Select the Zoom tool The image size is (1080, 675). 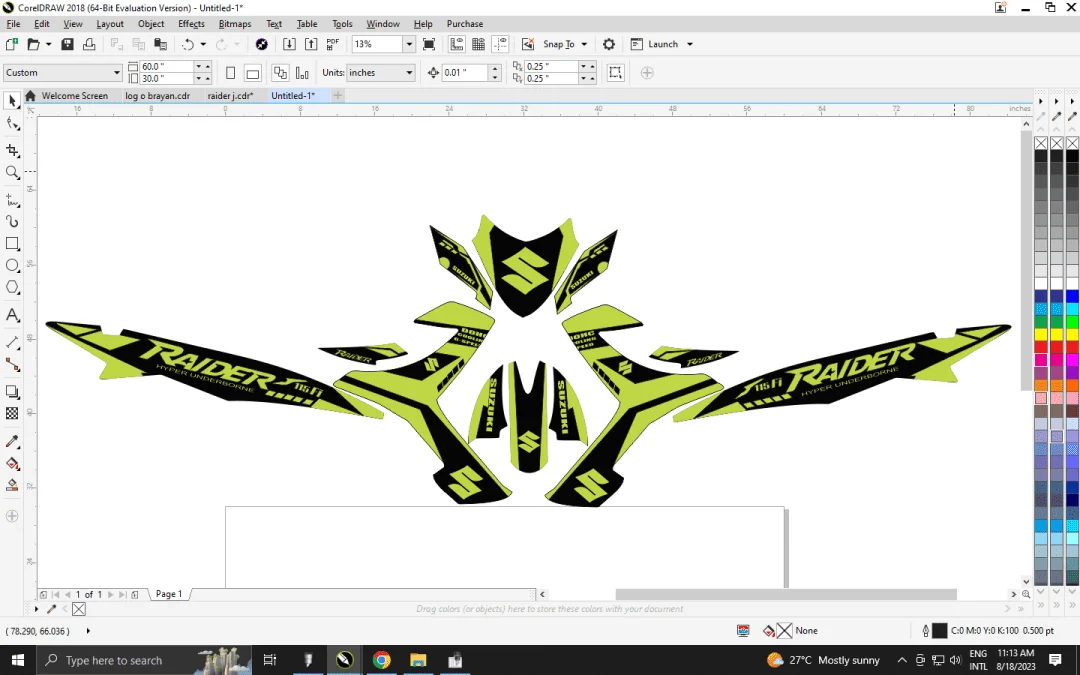click(x=12, y=172)
